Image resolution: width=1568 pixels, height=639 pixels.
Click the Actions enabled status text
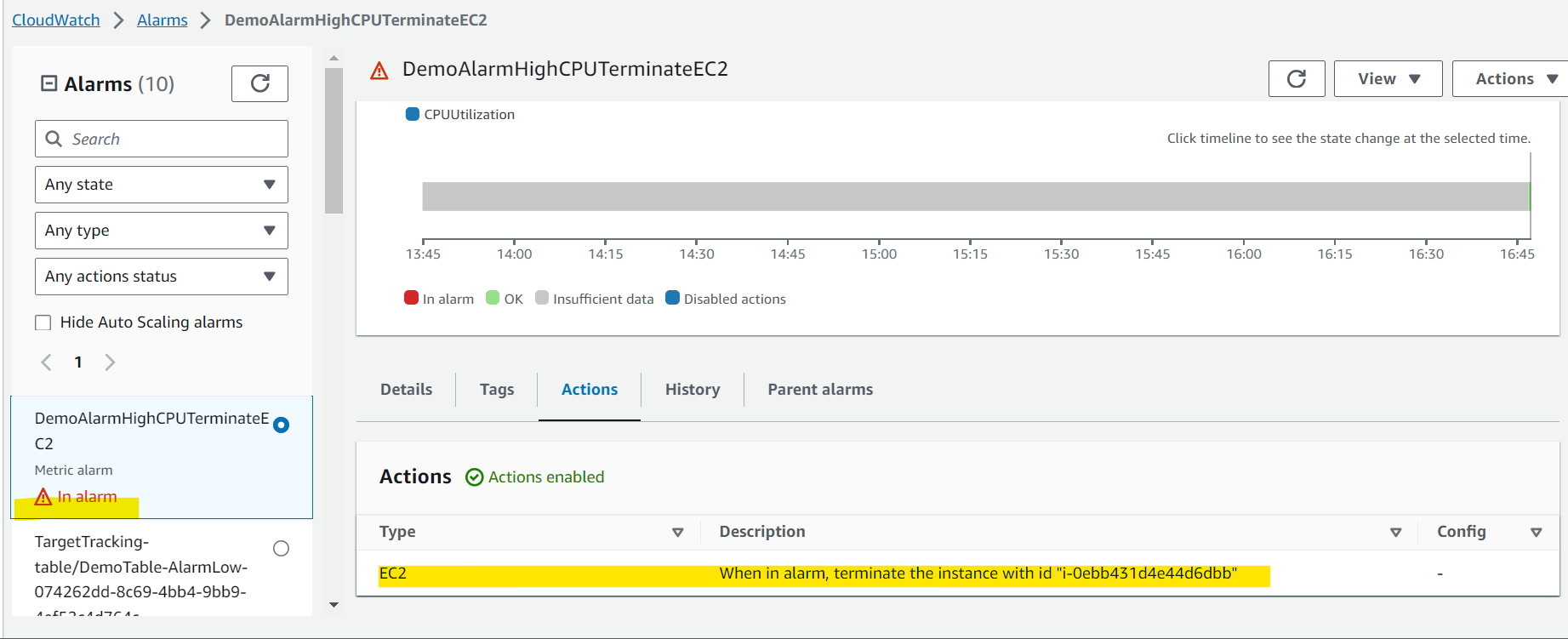click(546, 477)
